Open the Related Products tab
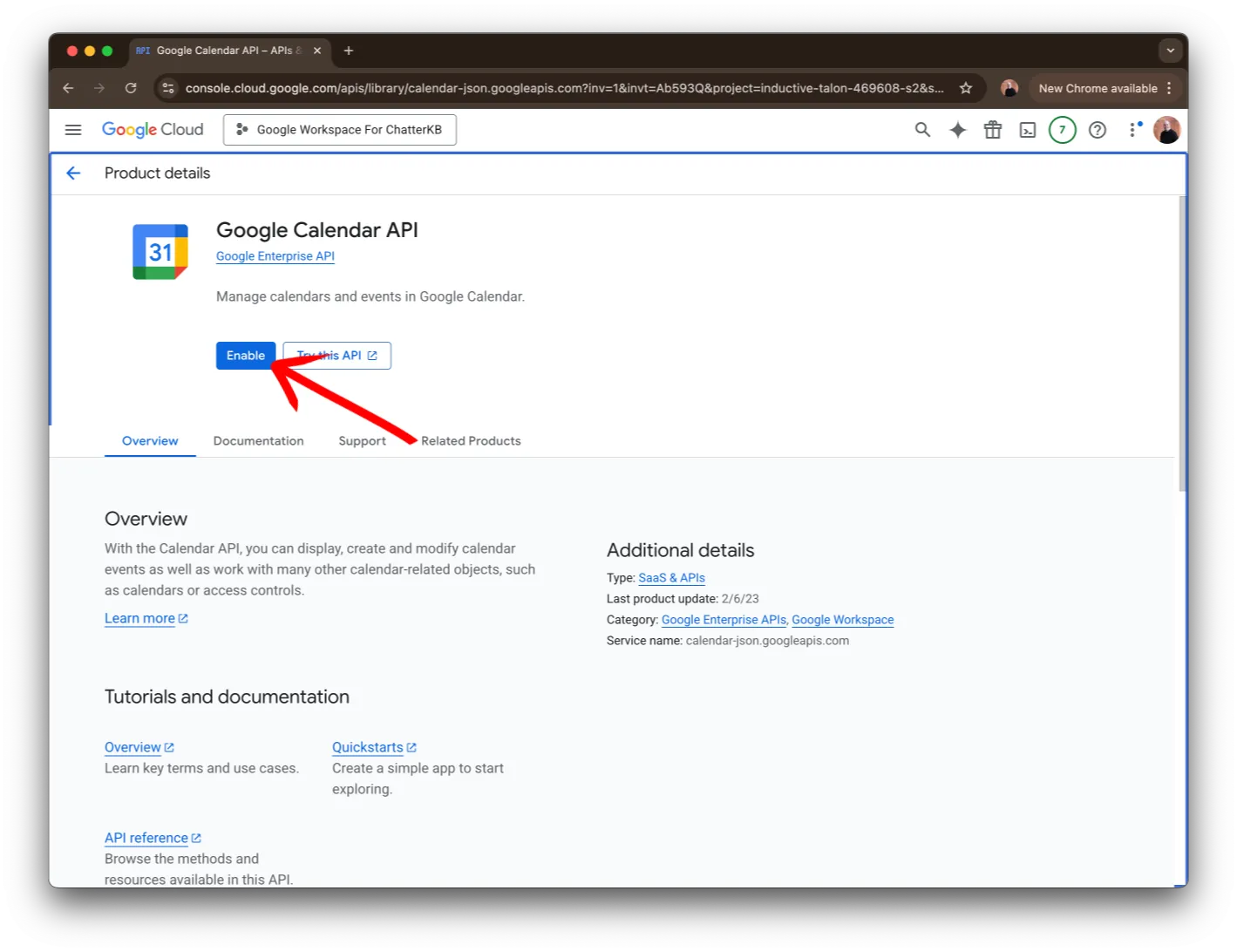This screenshot has width=1237, height=952. (471, 441)
